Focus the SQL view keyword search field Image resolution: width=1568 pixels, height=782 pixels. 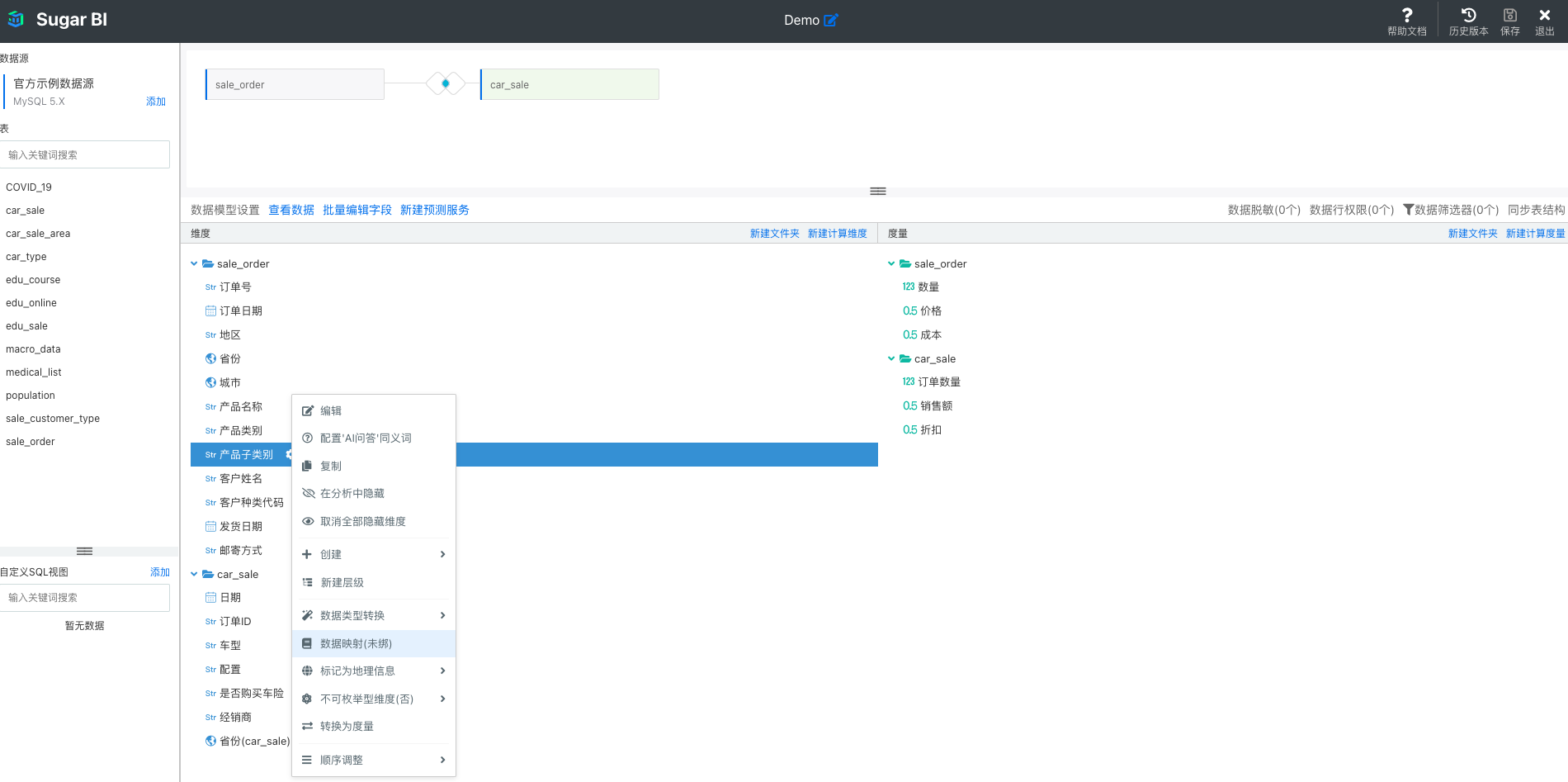(85, 598)
